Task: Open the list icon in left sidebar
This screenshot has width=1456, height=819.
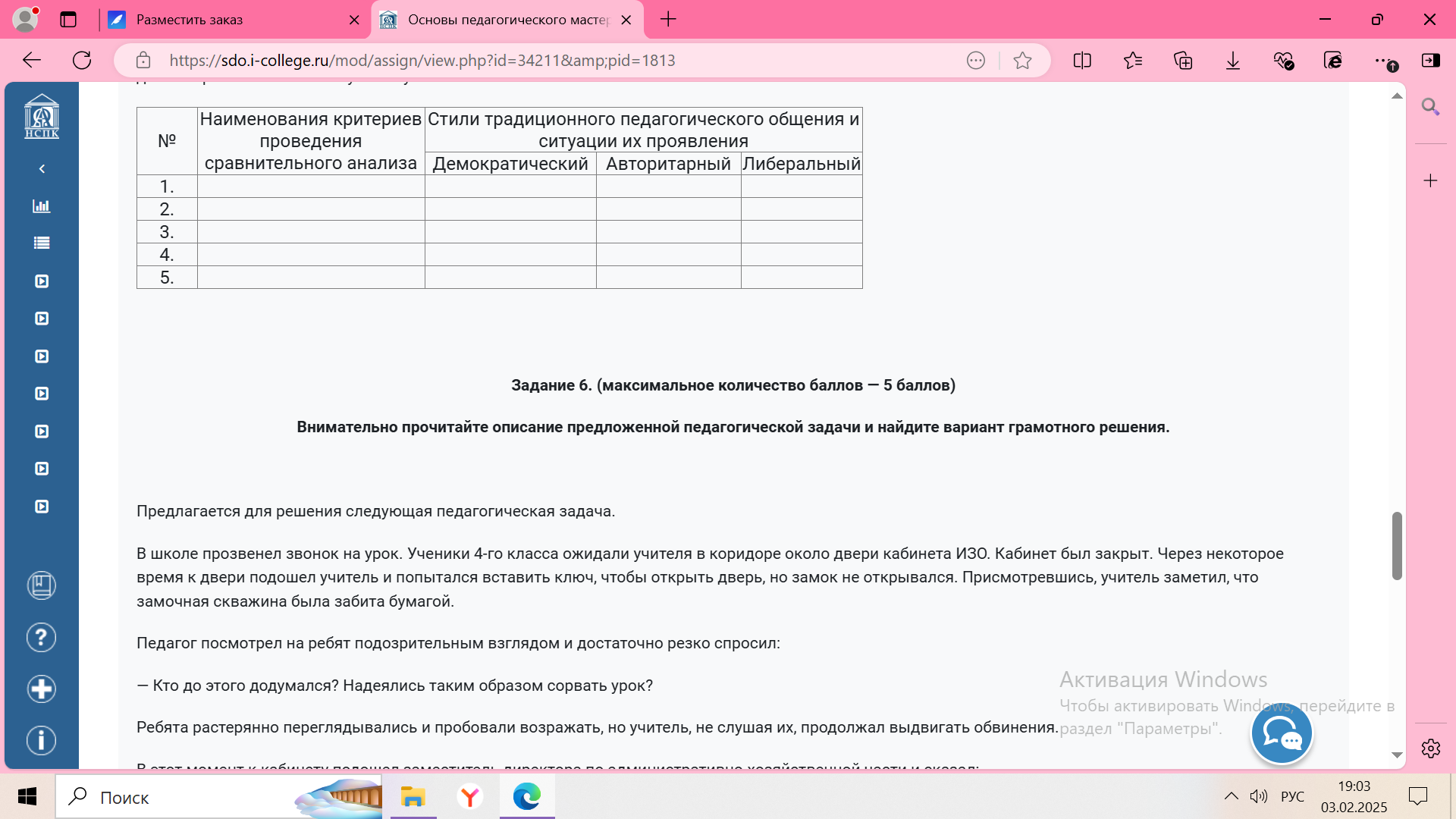Action: [42, 243]
